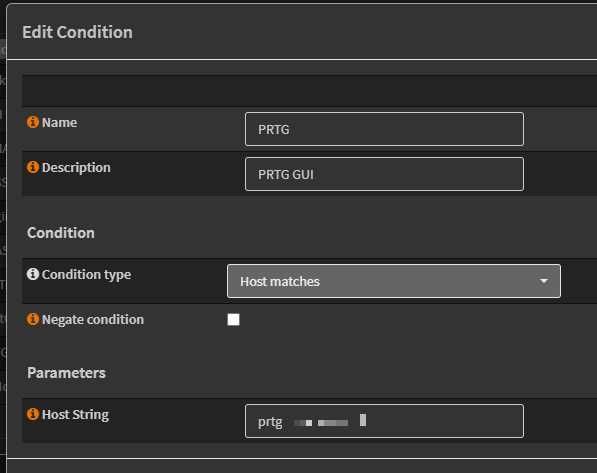Image resolution: width=597 pixels, height=473 pixels.
Task: Click into the Description field containing PRTG GUI
Action: tap(385, 174)
